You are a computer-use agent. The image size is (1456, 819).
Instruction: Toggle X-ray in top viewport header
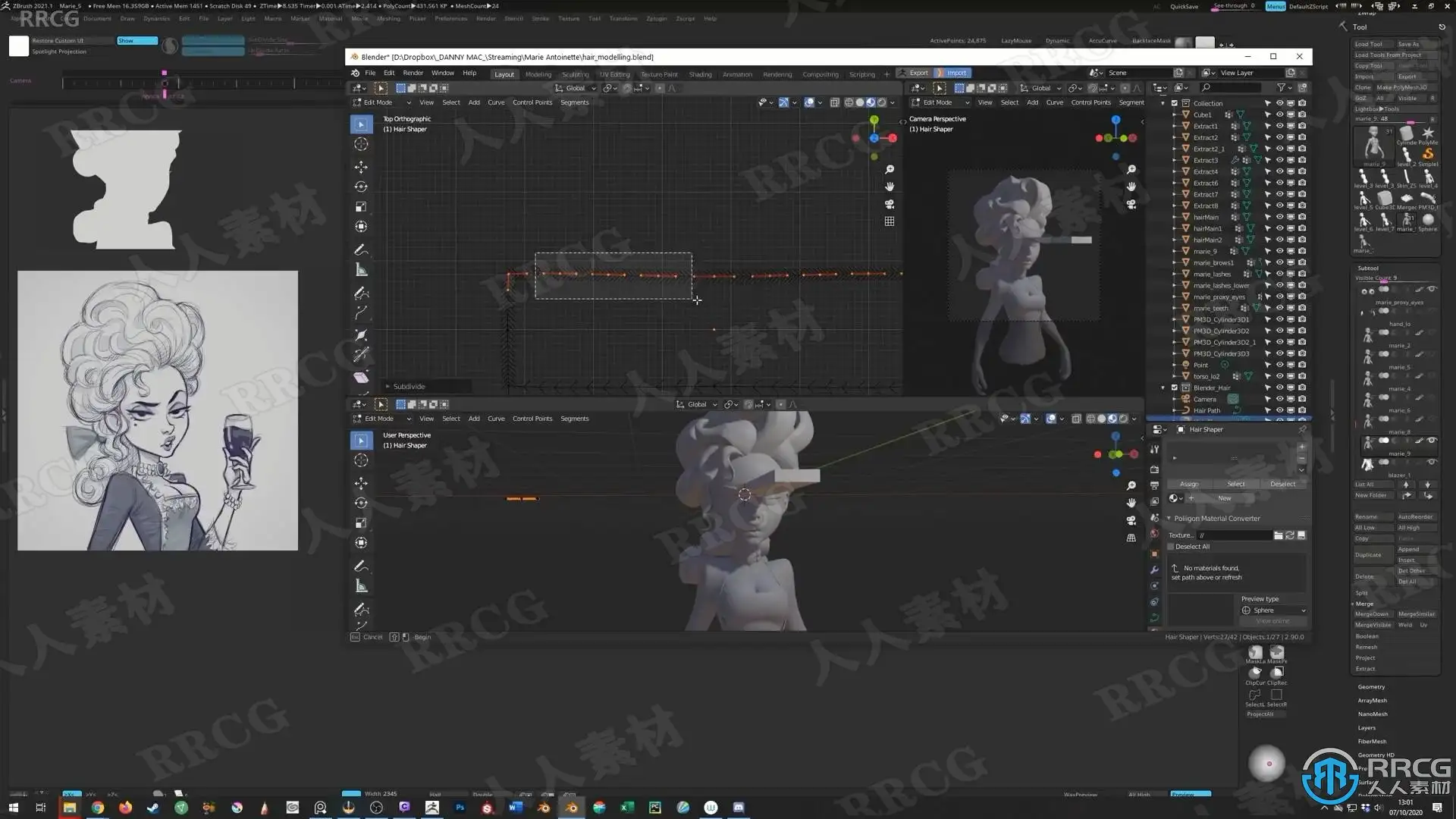click(835, 102)
